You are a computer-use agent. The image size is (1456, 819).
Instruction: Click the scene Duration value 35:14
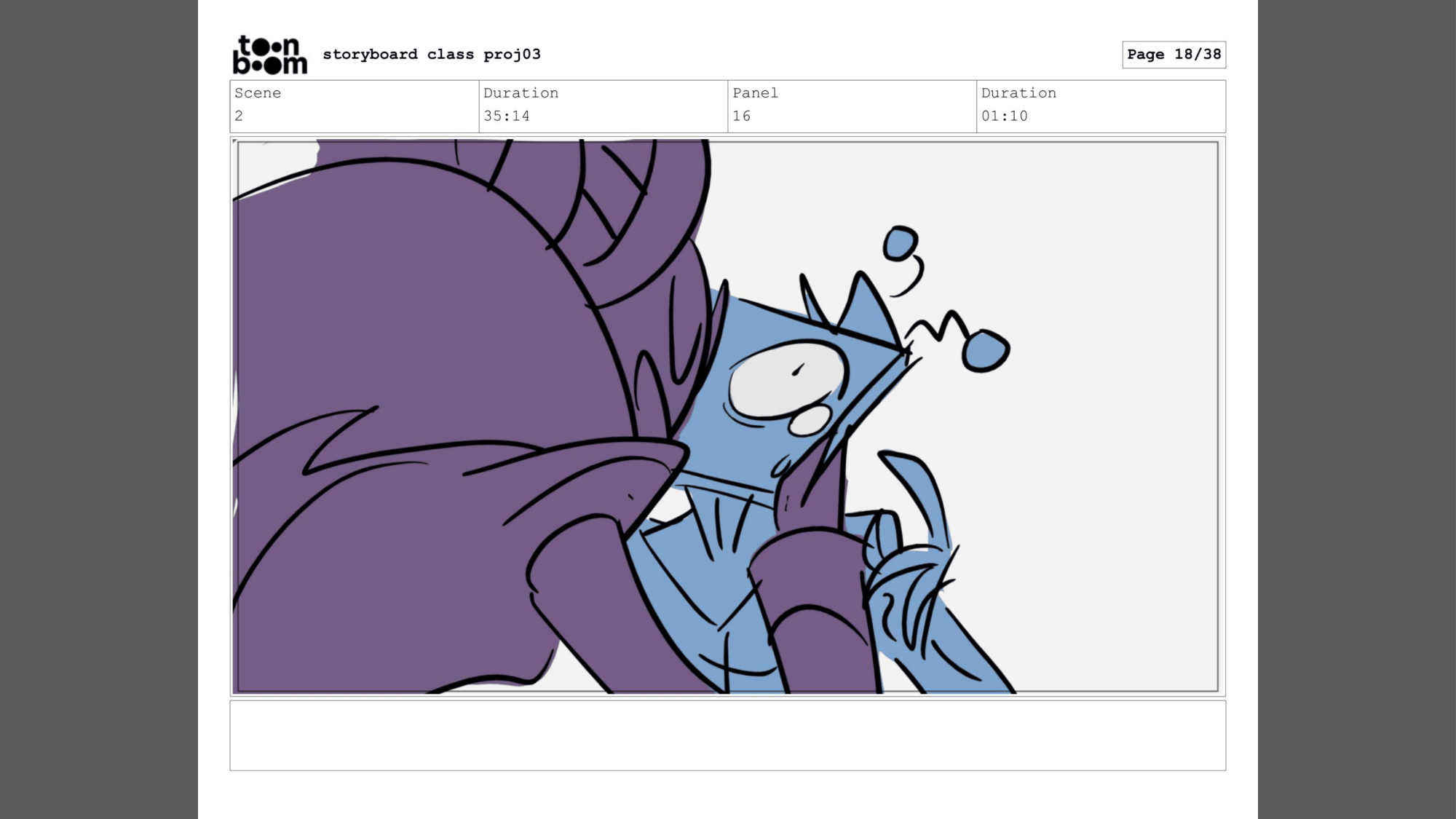[507, 116]
